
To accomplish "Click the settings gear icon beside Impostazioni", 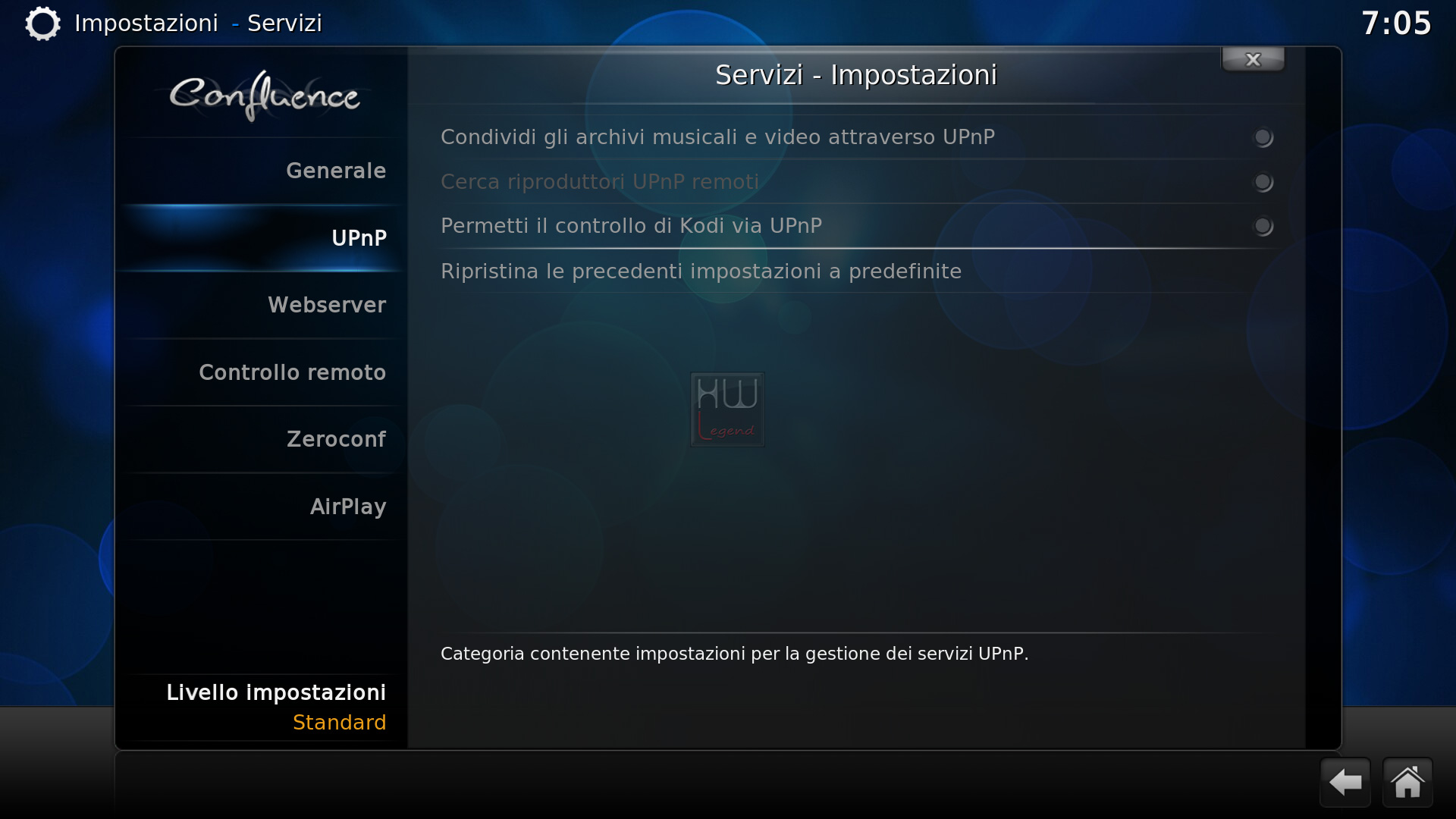I will [x=42, y=24].
